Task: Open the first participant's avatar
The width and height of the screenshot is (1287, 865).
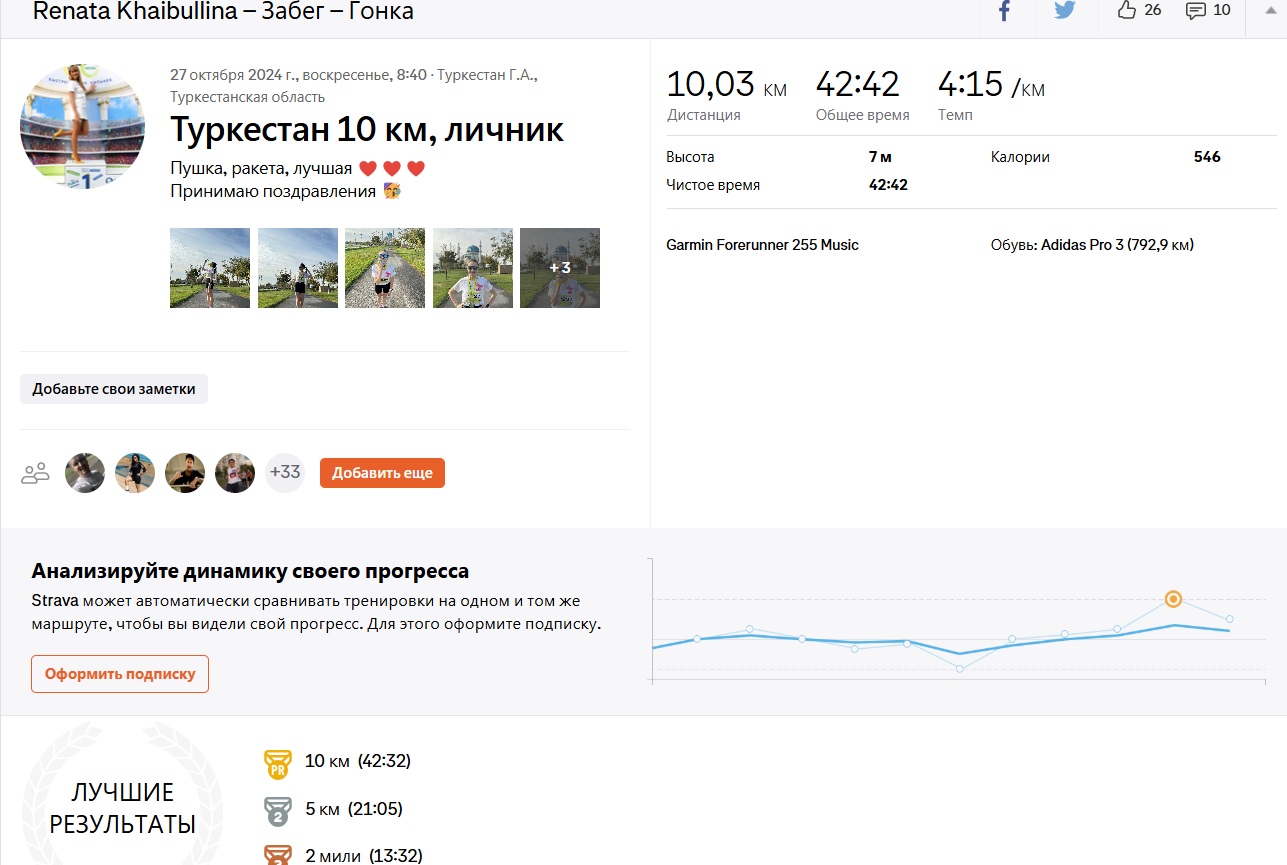Action: click(x=85, y=473)
